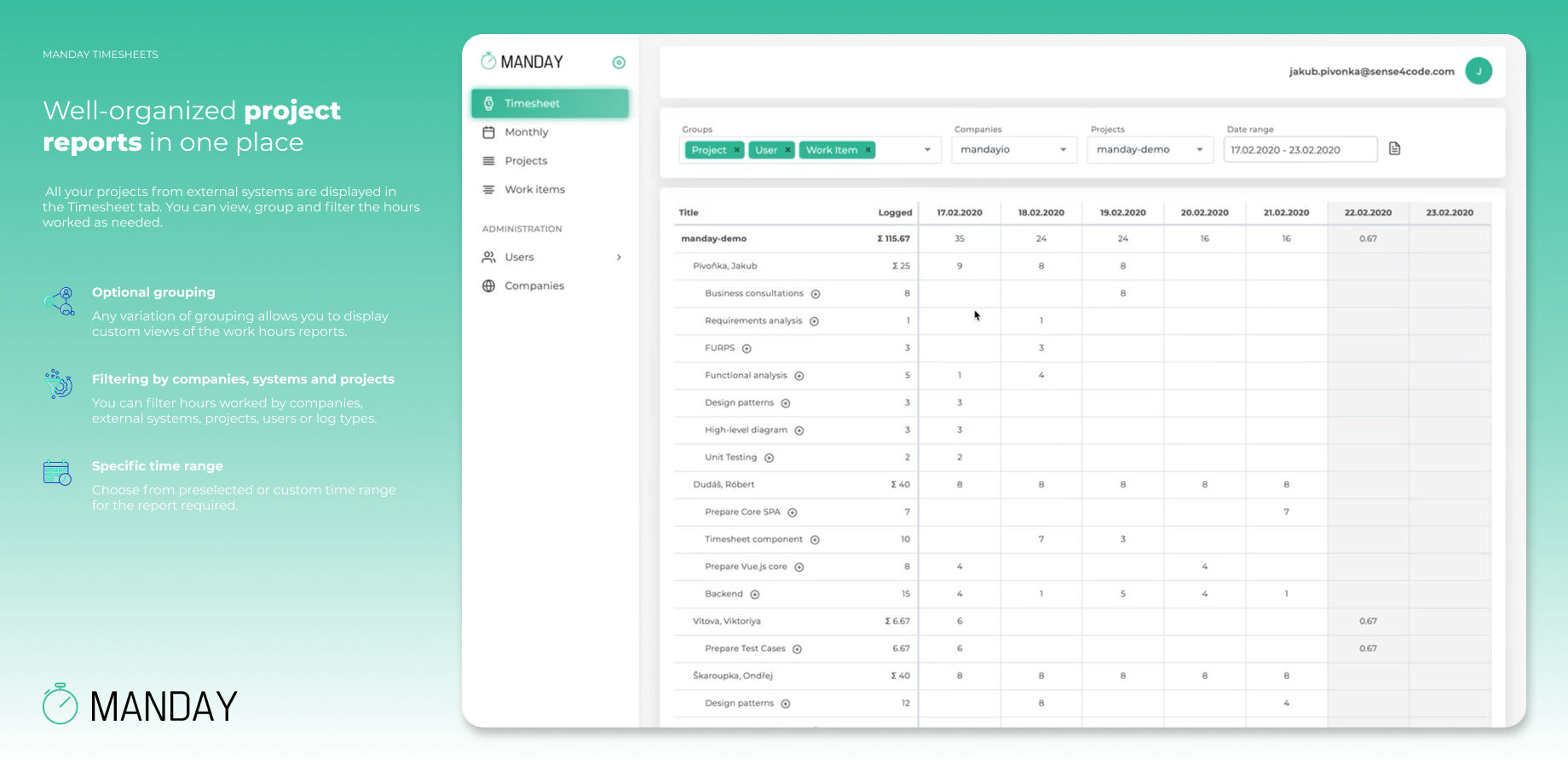This screenshot has height=767, width=1568.
Task: Open Requirements analysis item link icon
Action: 814,321
